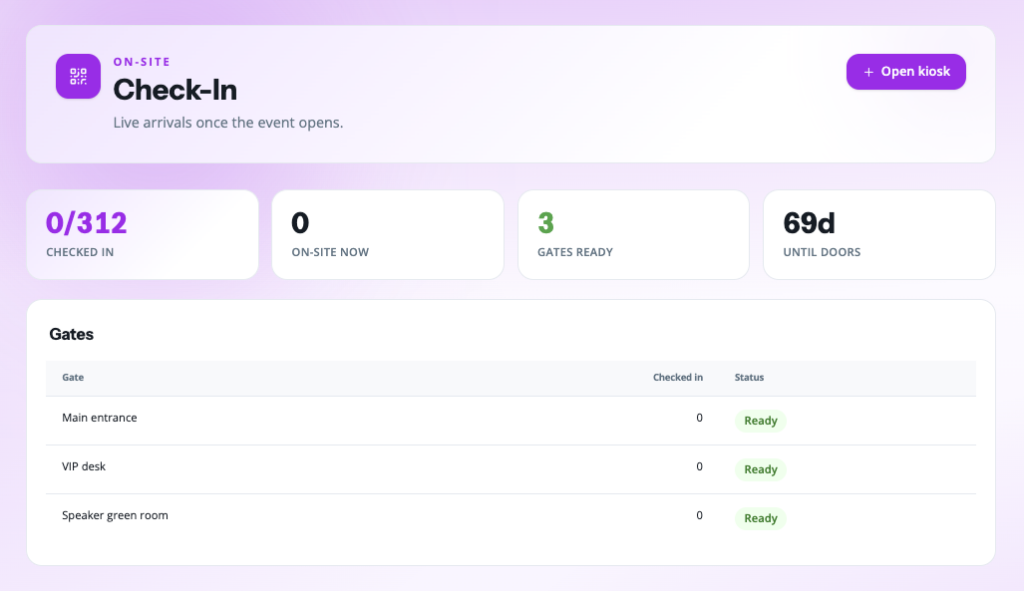
Task: Click the 0/312 checked in value
Action: (86, 223)
